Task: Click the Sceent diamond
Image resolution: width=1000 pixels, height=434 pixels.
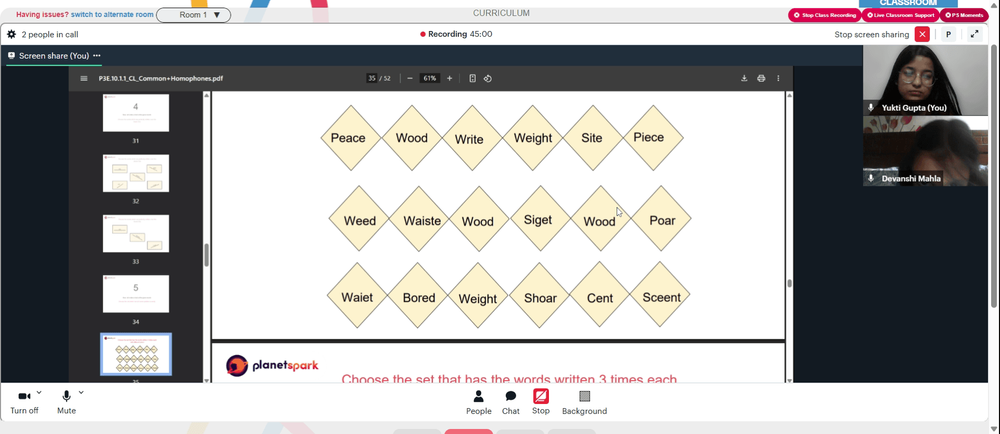Action: tap(661, 296)
